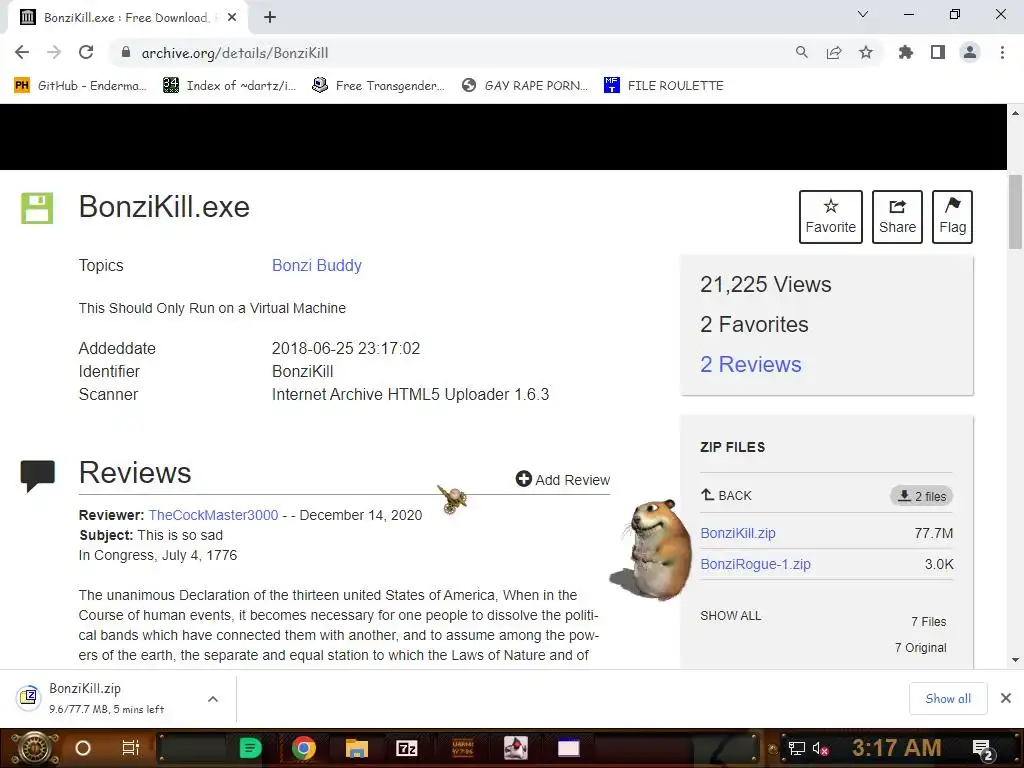This screenshot has height=768, width=1024.
Task: Click Chrome icon in taskbar
Action: [304, 748]
